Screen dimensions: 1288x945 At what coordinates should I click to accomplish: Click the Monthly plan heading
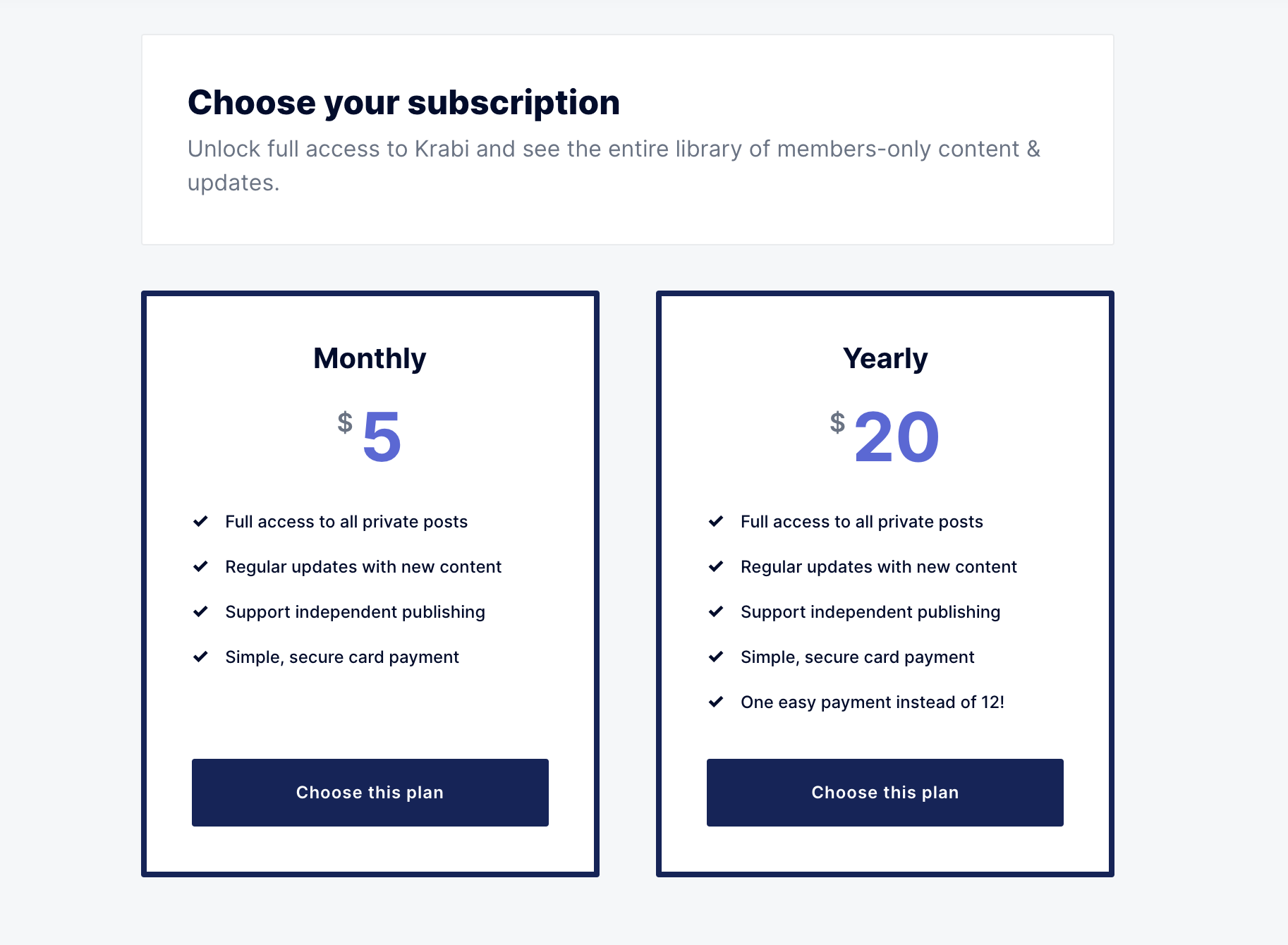(370, 358)
